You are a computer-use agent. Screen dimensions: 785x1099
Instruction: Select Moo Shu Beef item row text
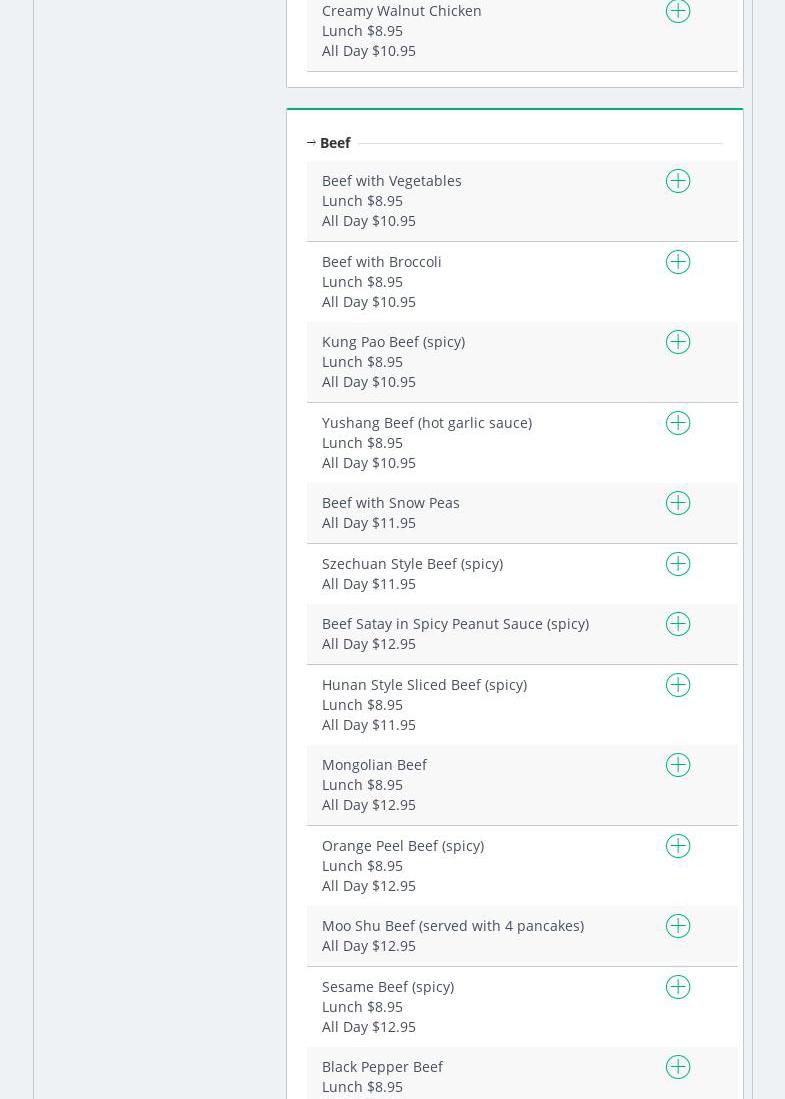452,926
